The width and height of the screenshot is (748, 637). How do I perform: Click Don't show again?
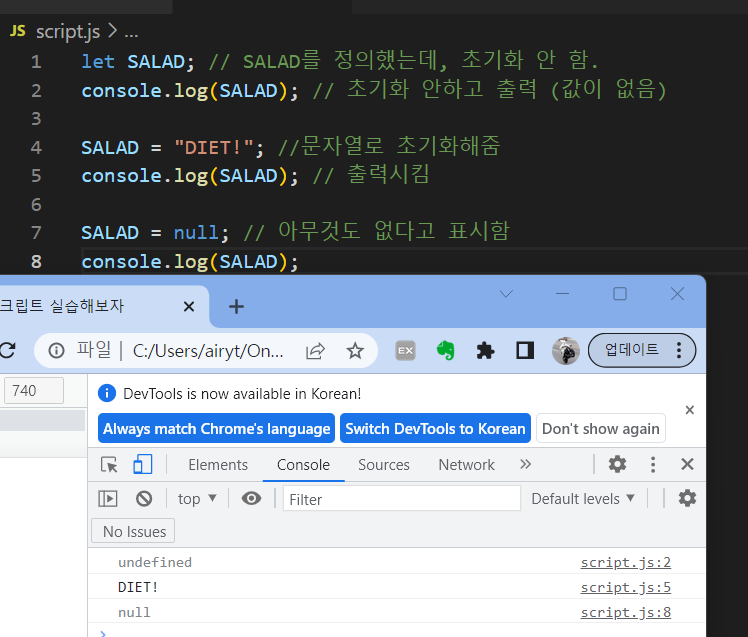pos(601,428)
